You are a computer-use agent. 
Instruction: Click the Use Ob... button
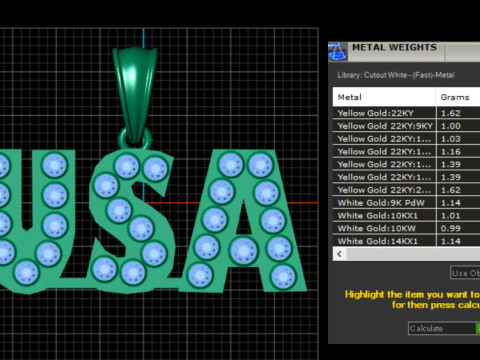(x=465, y=273)
